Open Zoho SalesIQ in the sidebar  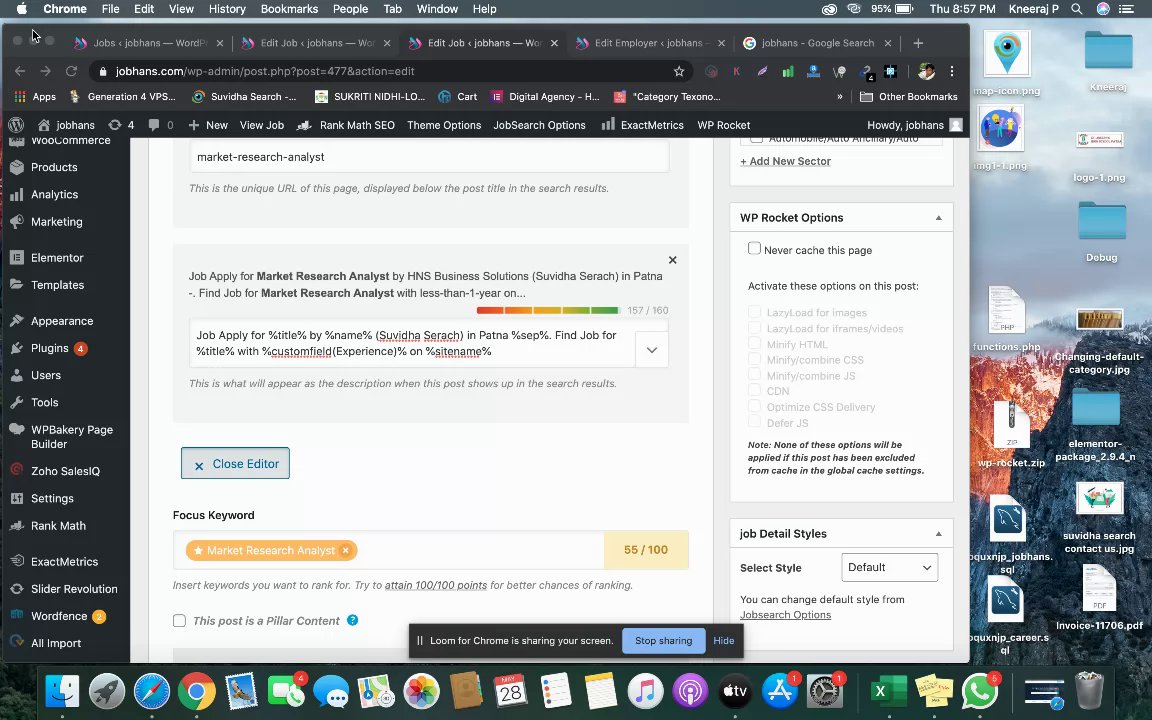pos(65,472)
